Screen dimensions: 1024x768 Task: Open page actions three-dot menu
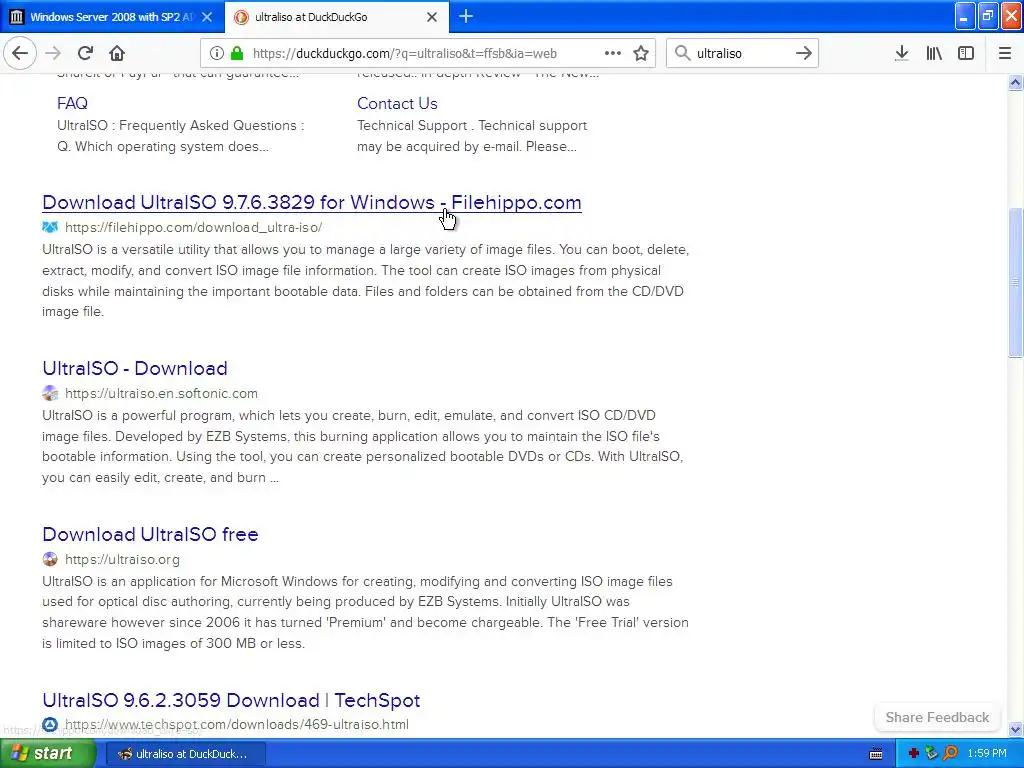tap(613, 53)
